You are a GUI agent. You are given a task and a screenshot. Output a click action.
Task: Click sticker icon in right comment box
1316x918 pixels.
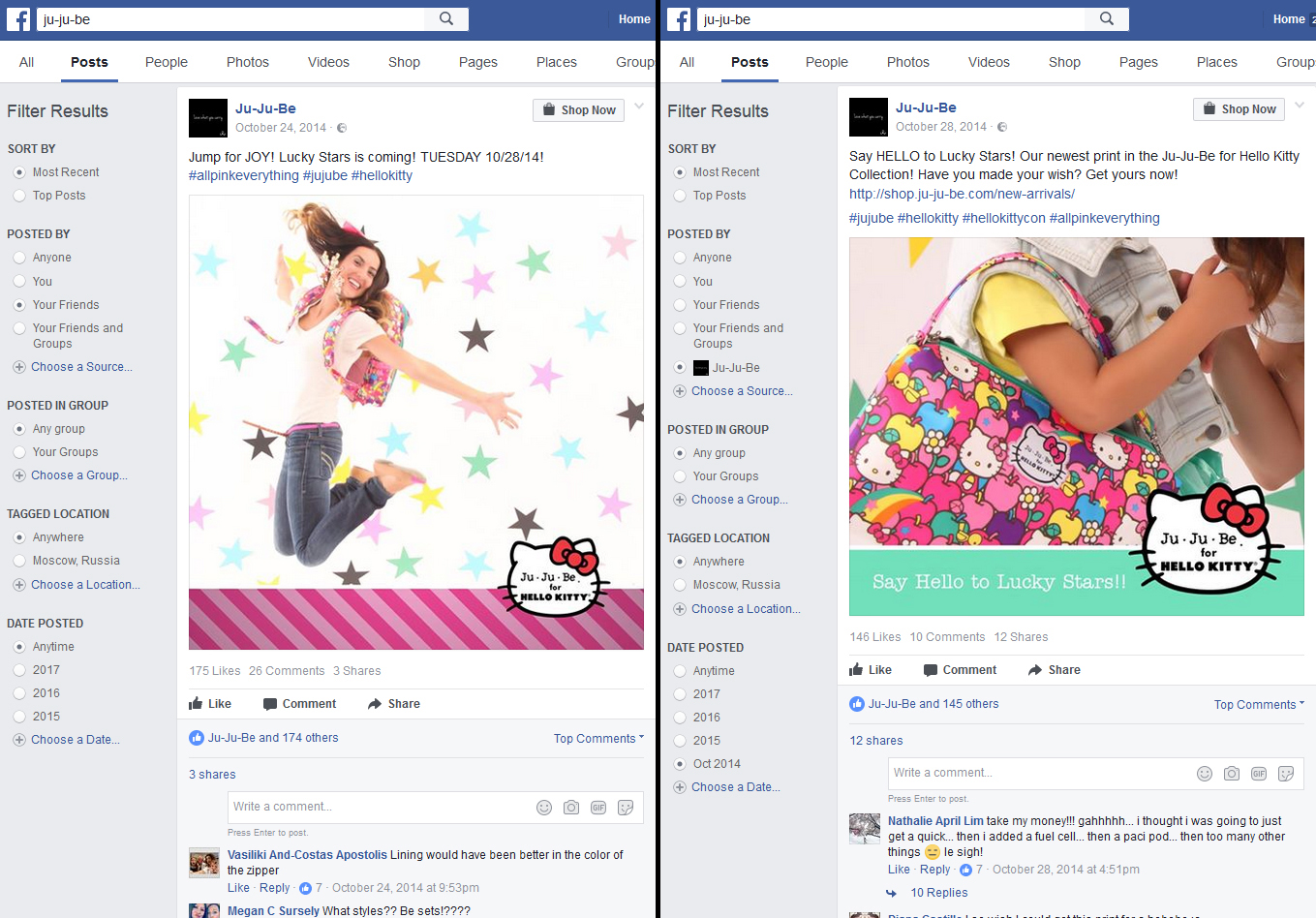click(x=1286, y=774)
